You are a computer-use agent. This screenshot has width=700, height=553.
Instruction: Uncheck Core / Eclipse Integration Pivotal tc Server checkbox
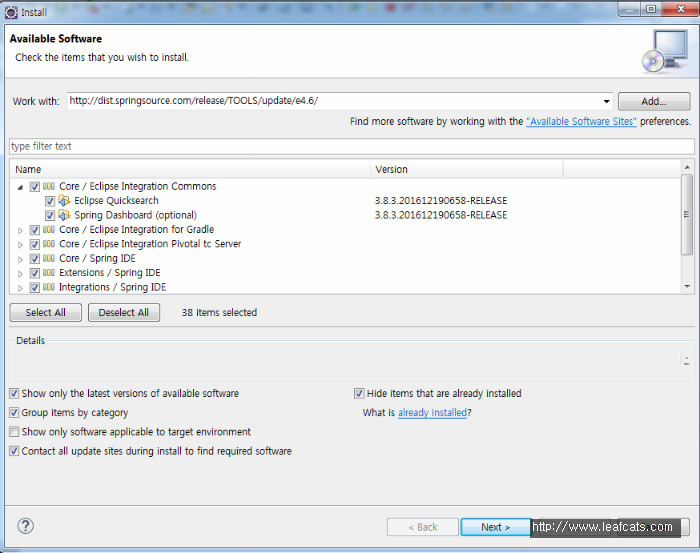click(34, 244)
